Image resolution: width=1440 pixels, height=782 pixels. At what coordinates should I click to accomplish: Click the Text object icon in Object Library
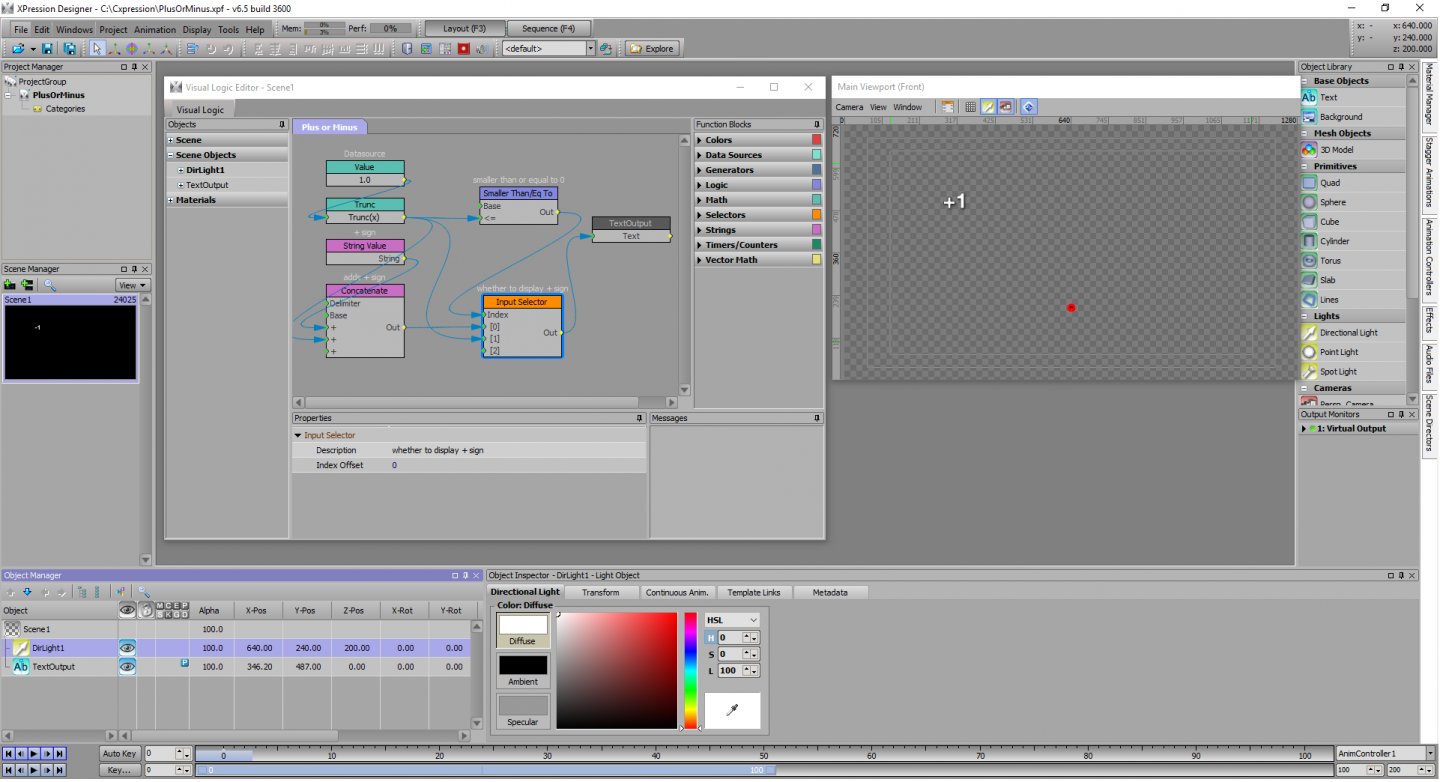(x=1309, y=97)
